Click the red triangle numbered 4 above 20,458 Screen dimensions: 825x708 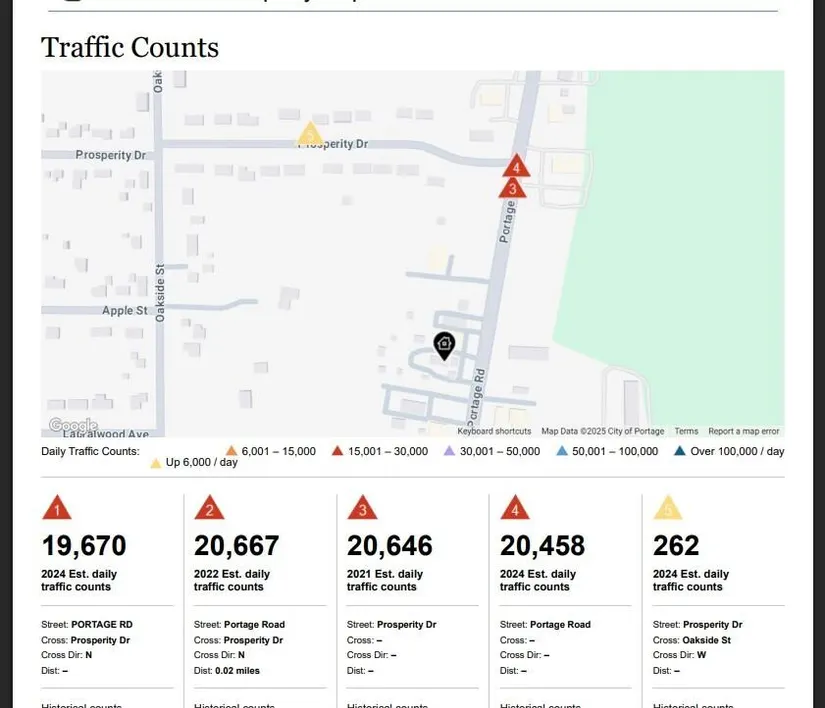click(x=515, y=508)
